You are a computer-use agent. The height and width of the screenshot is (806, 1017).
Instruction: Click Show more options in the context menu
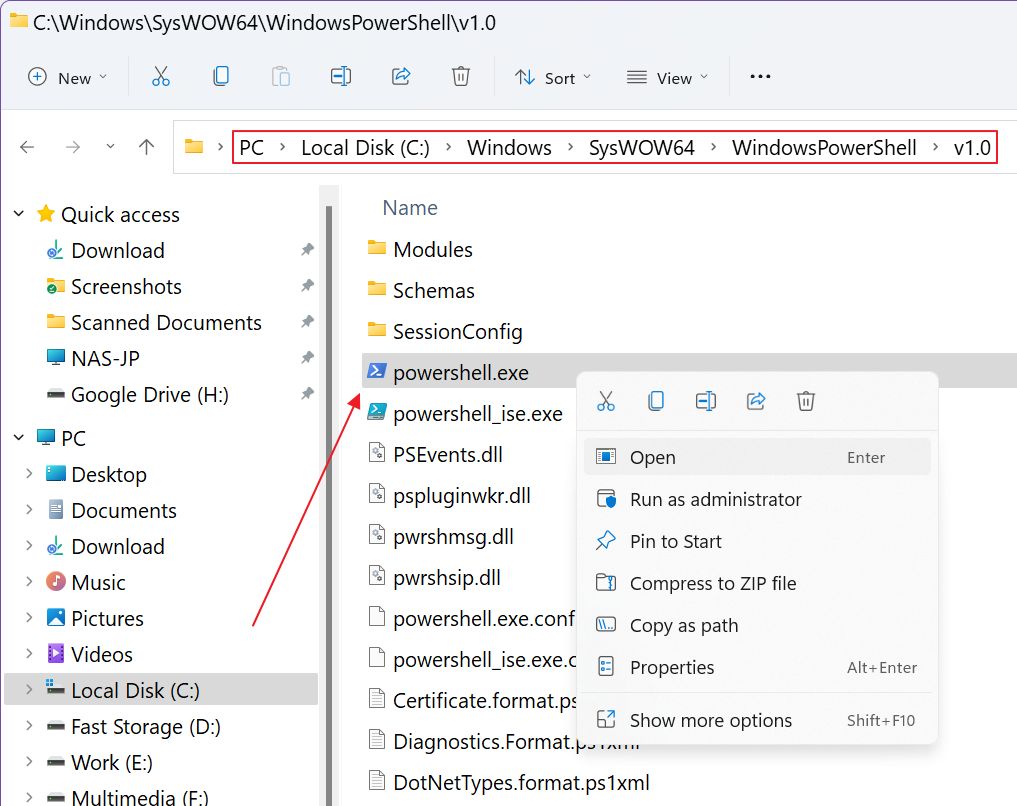709,719
